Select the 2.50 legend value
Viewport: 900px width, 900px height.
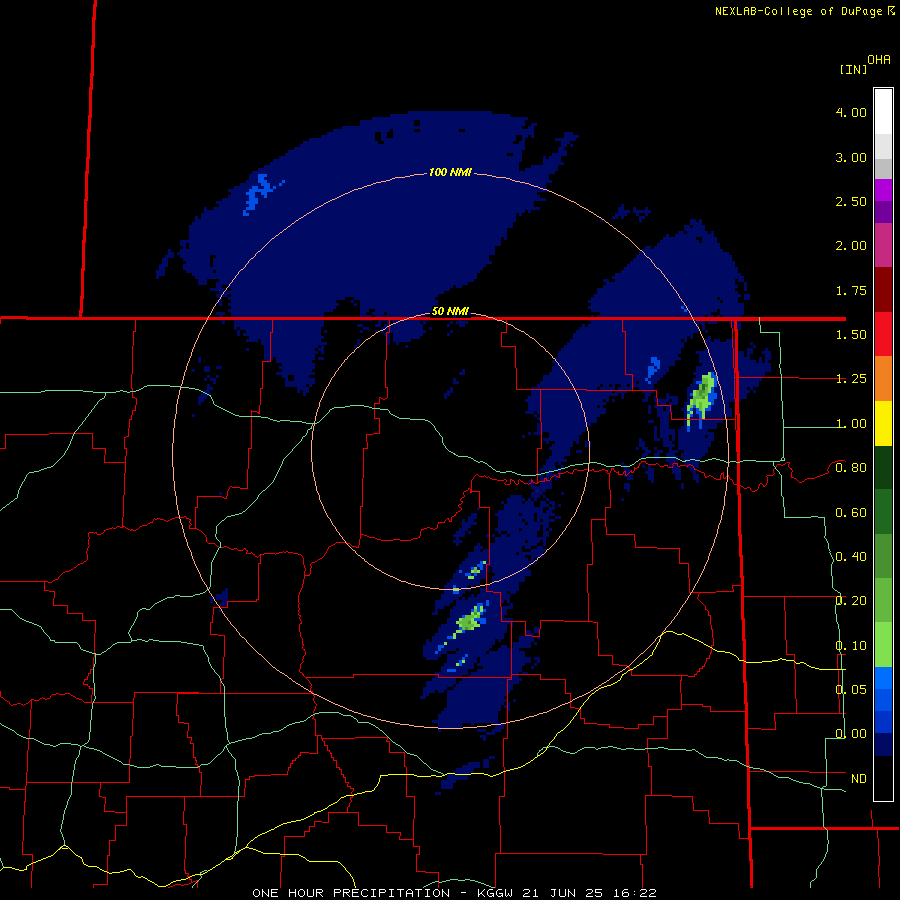pyautogui.click(x=851, y=201)
